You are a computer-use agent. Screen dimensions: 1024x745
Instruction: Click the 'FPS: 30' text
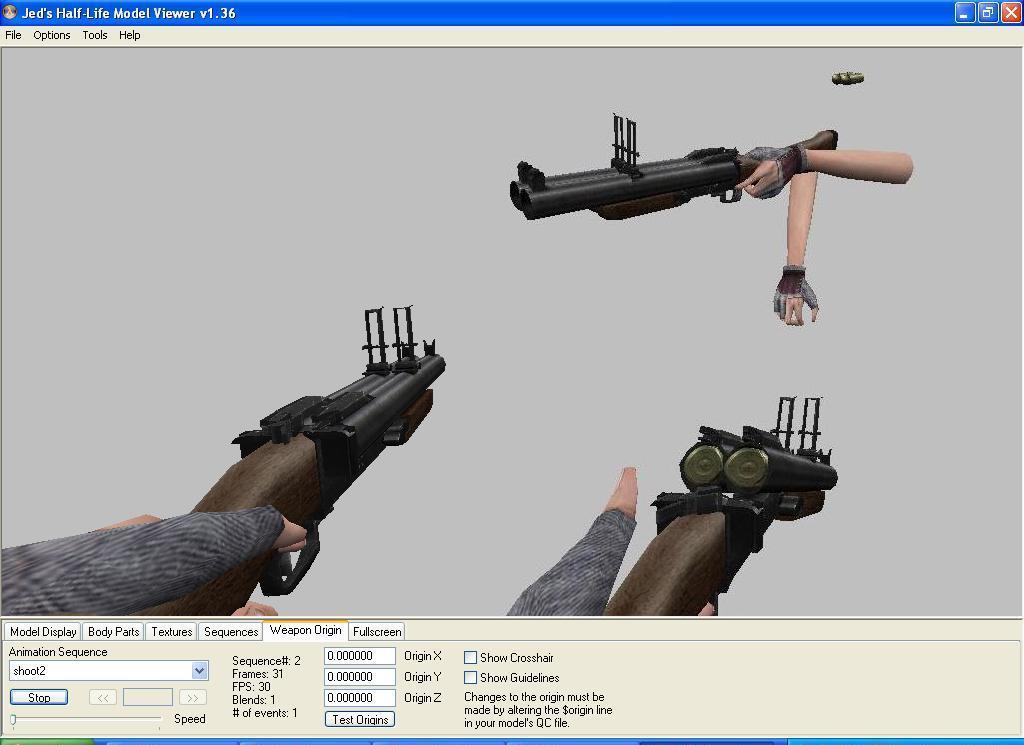(251, 687)
